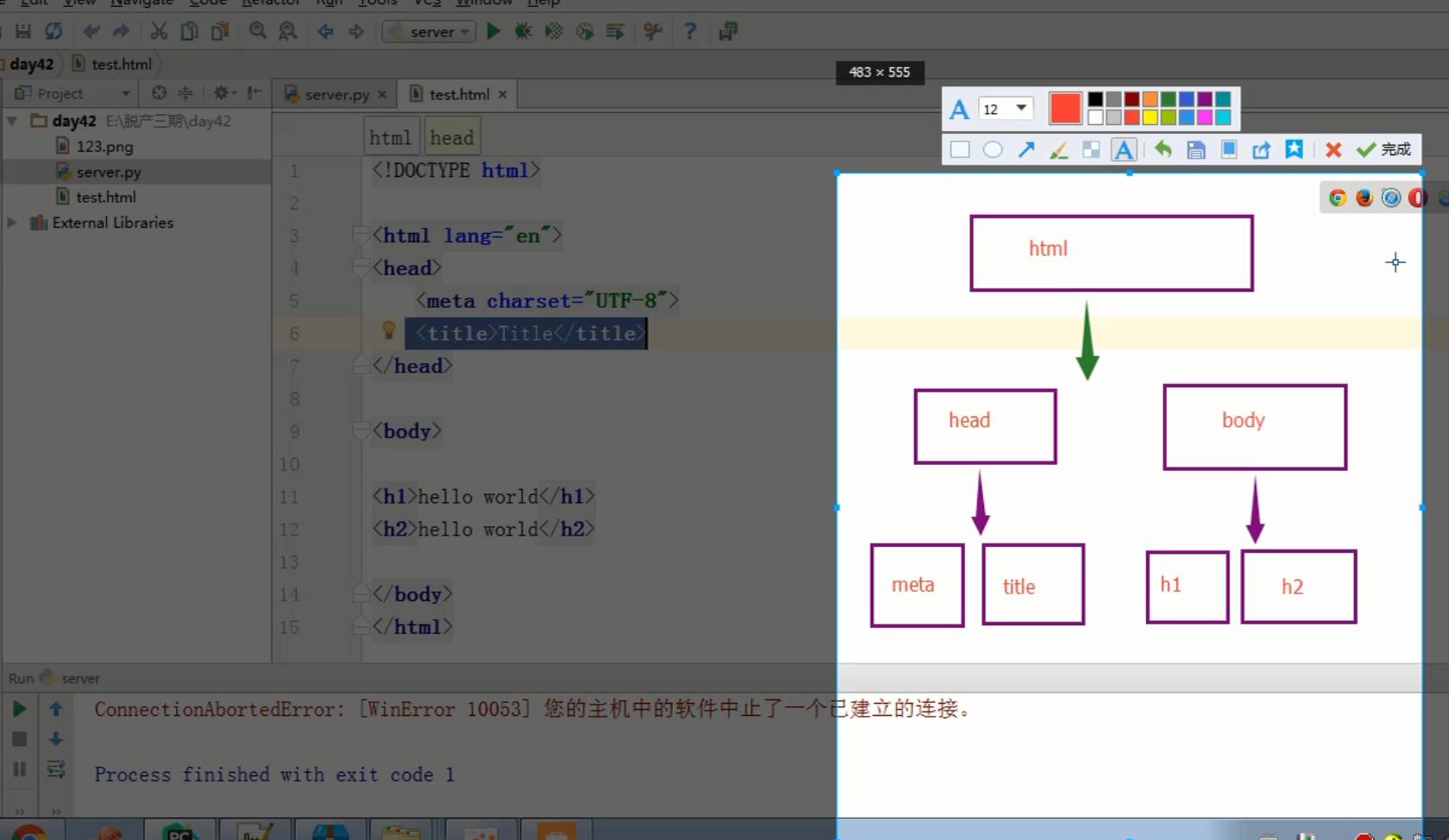
Task: Click the Redo arrow in the toolbar
Action: pyautogui.click(x=121, y=32)
